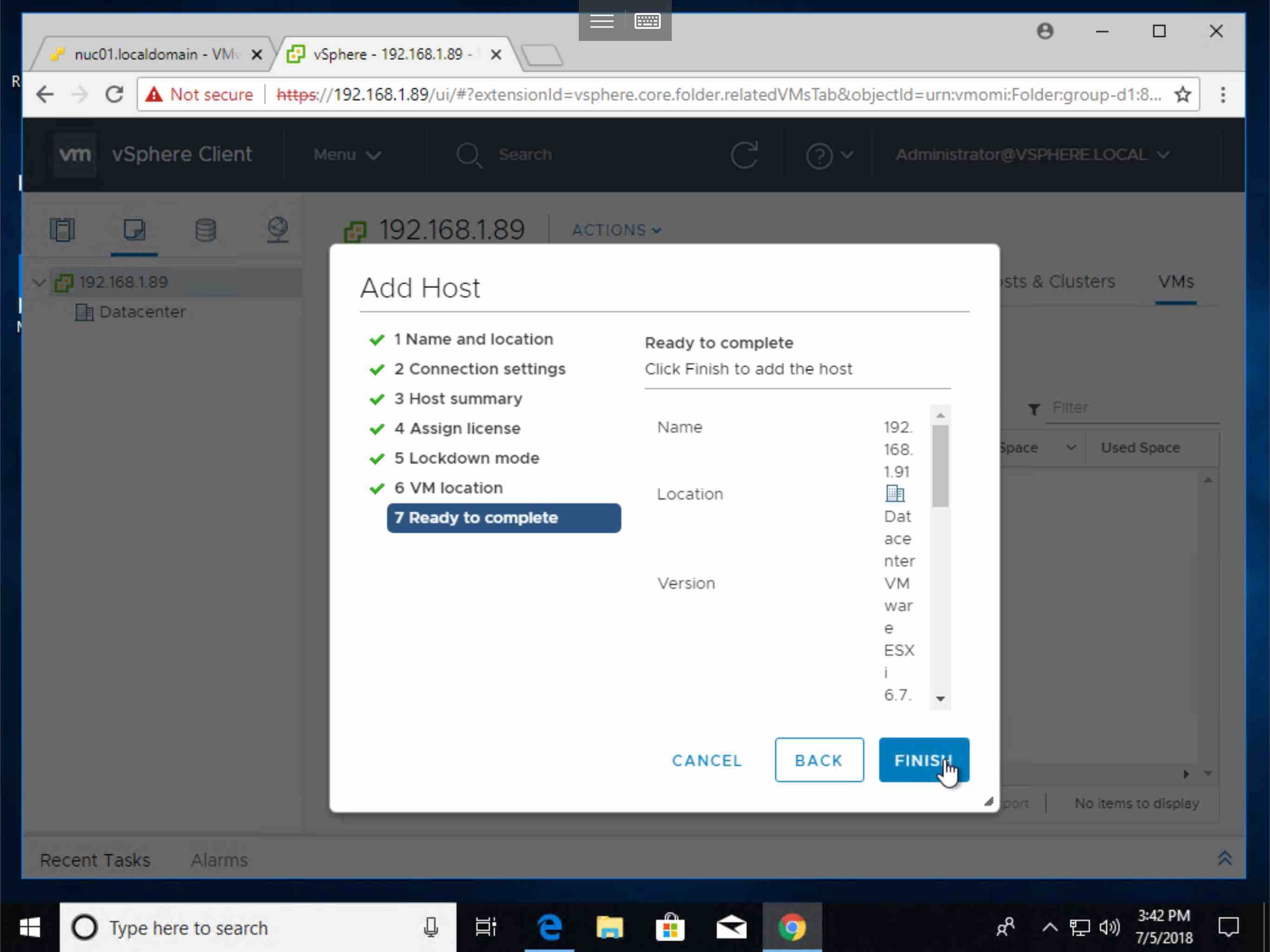Open Mail app from taskbar
The height and width of the screenshot is (952, 1270).
731,928
